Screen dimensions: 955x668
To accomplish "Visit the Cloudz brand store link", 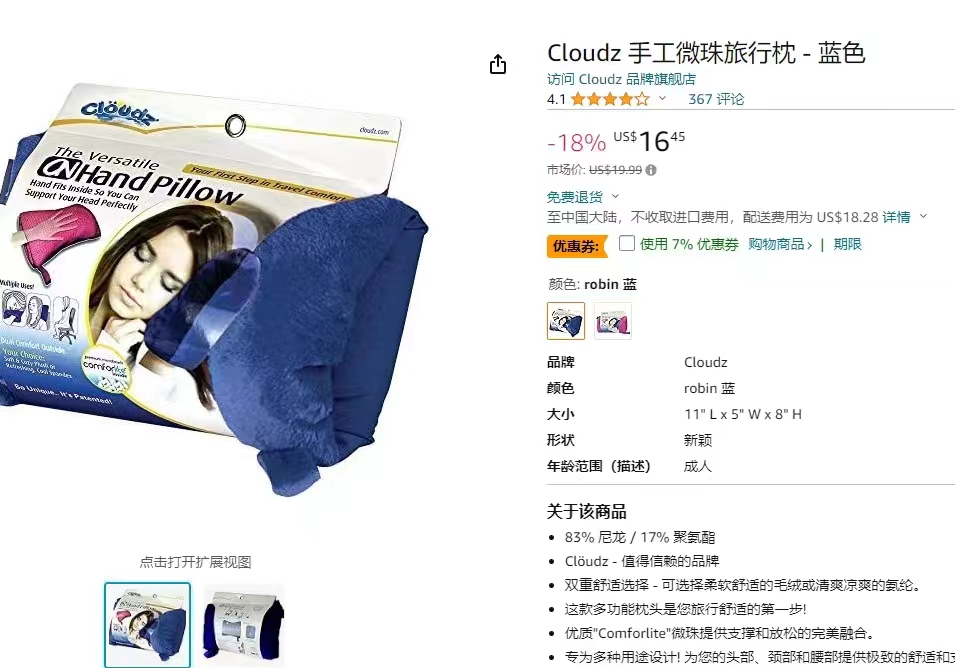I will coord(621,79).
